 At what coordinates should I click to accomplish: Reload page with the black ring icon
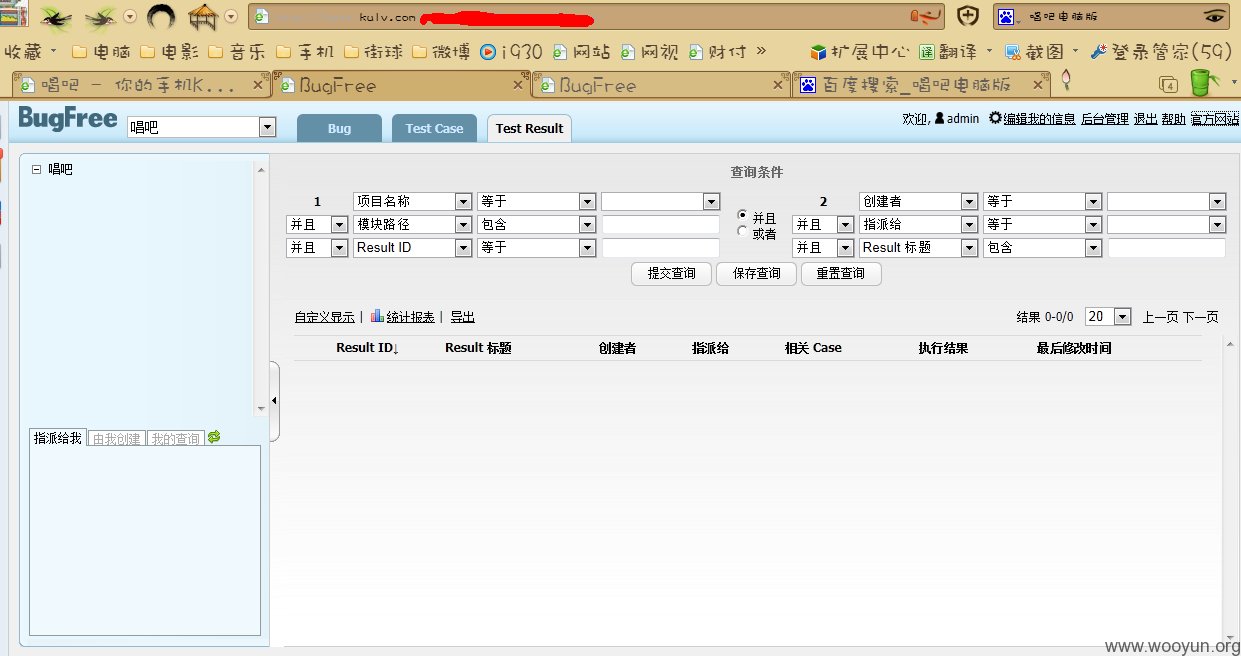pyautogui.click(x=162, y=17)
